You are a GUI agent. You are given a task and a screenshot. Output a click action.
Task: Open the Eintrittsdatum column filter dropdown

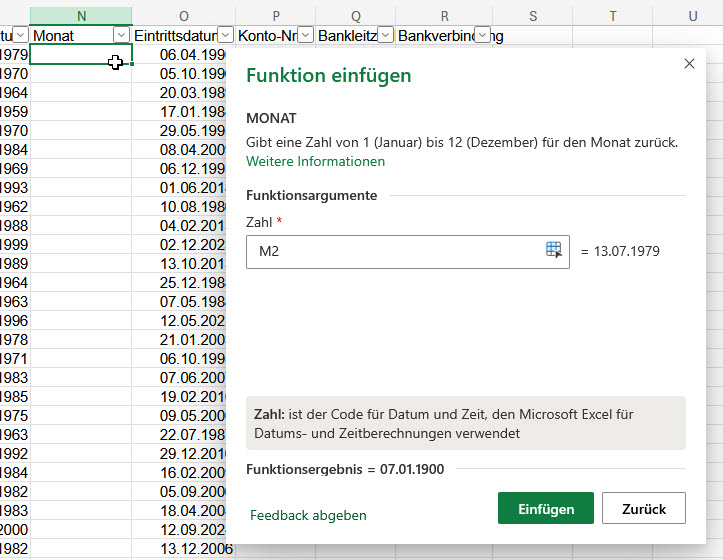pyautogui.click(x=225, y=35)
